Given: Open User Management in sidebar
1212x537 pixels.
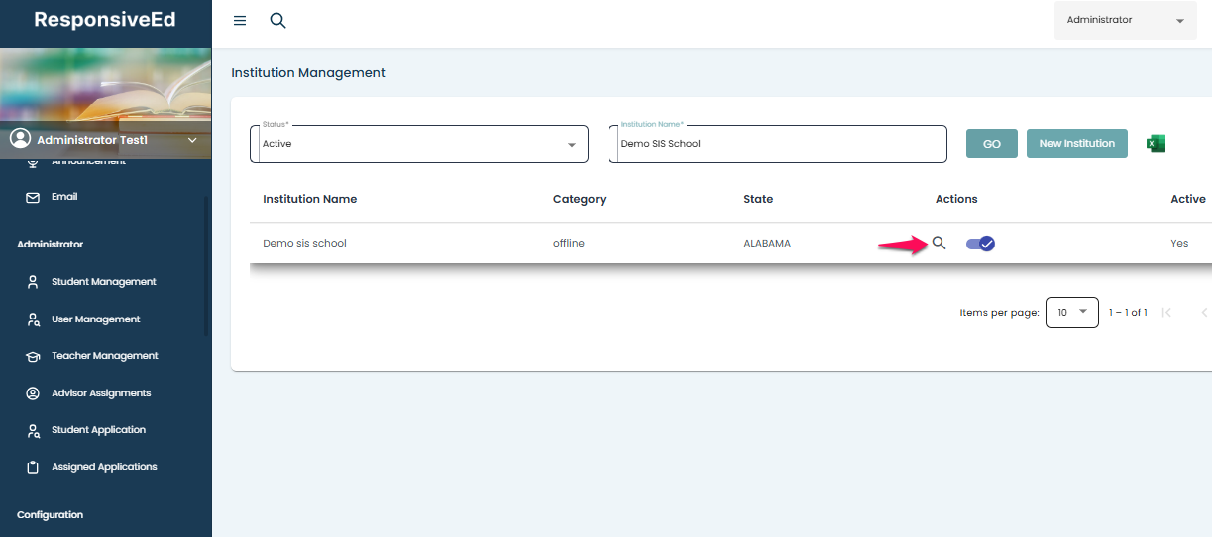Looking at the screenshot, I should (x=96, y=319).
